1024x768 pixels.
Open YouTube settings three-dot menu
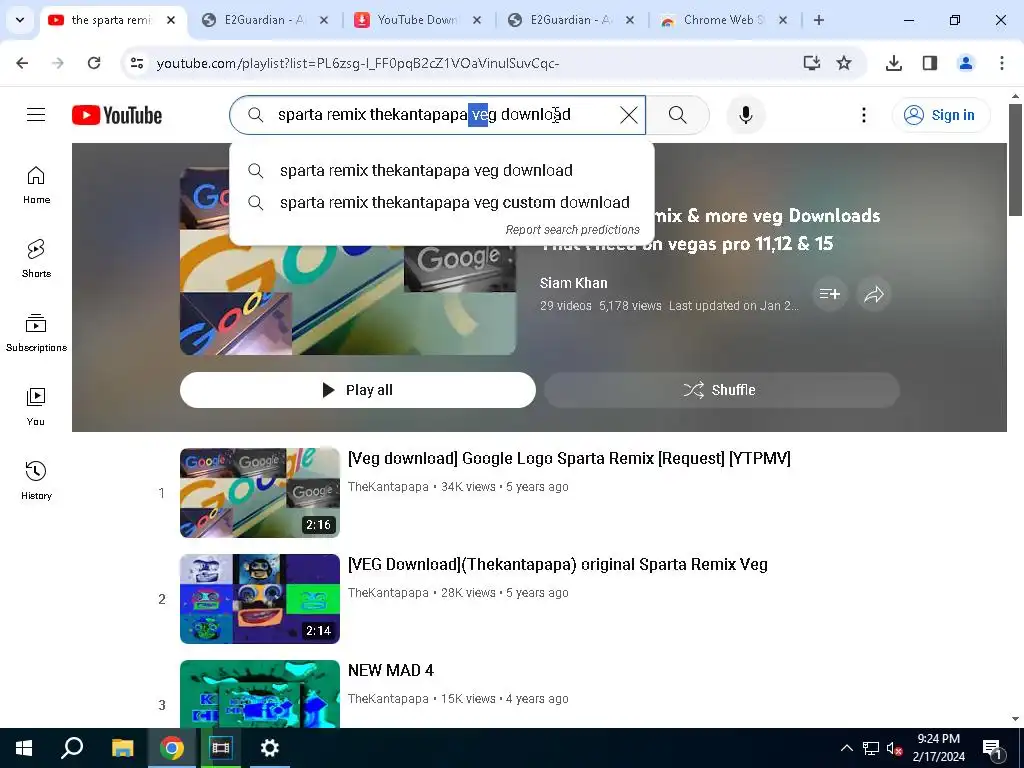tap(863, 115)
